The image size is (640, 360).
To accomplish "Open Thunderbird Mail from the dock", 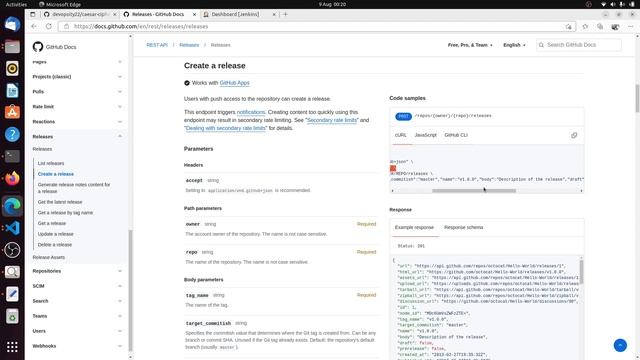I will click(12, 24).
